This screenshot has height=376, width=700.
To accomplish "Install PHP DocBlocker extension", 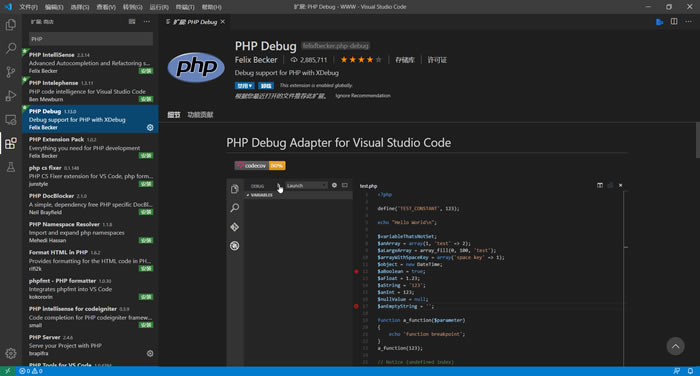I will click(x=146, y=212).
